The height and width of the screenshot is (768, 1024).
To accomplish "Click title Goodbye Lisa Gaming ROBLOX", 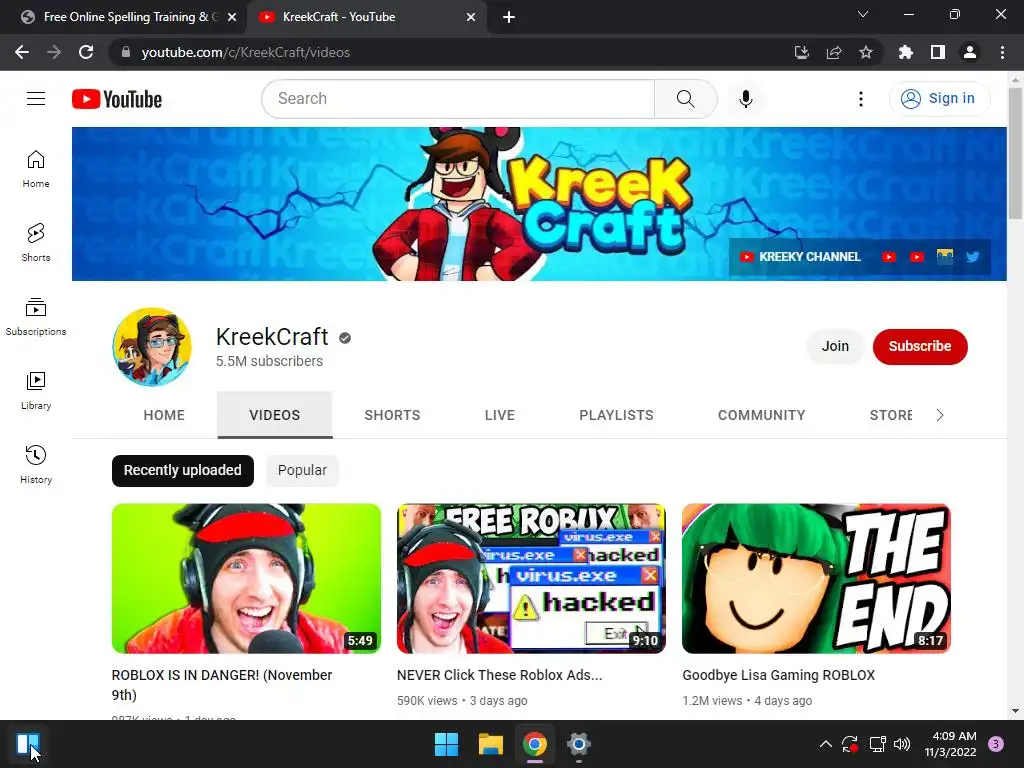I will [x=778, y=675].
